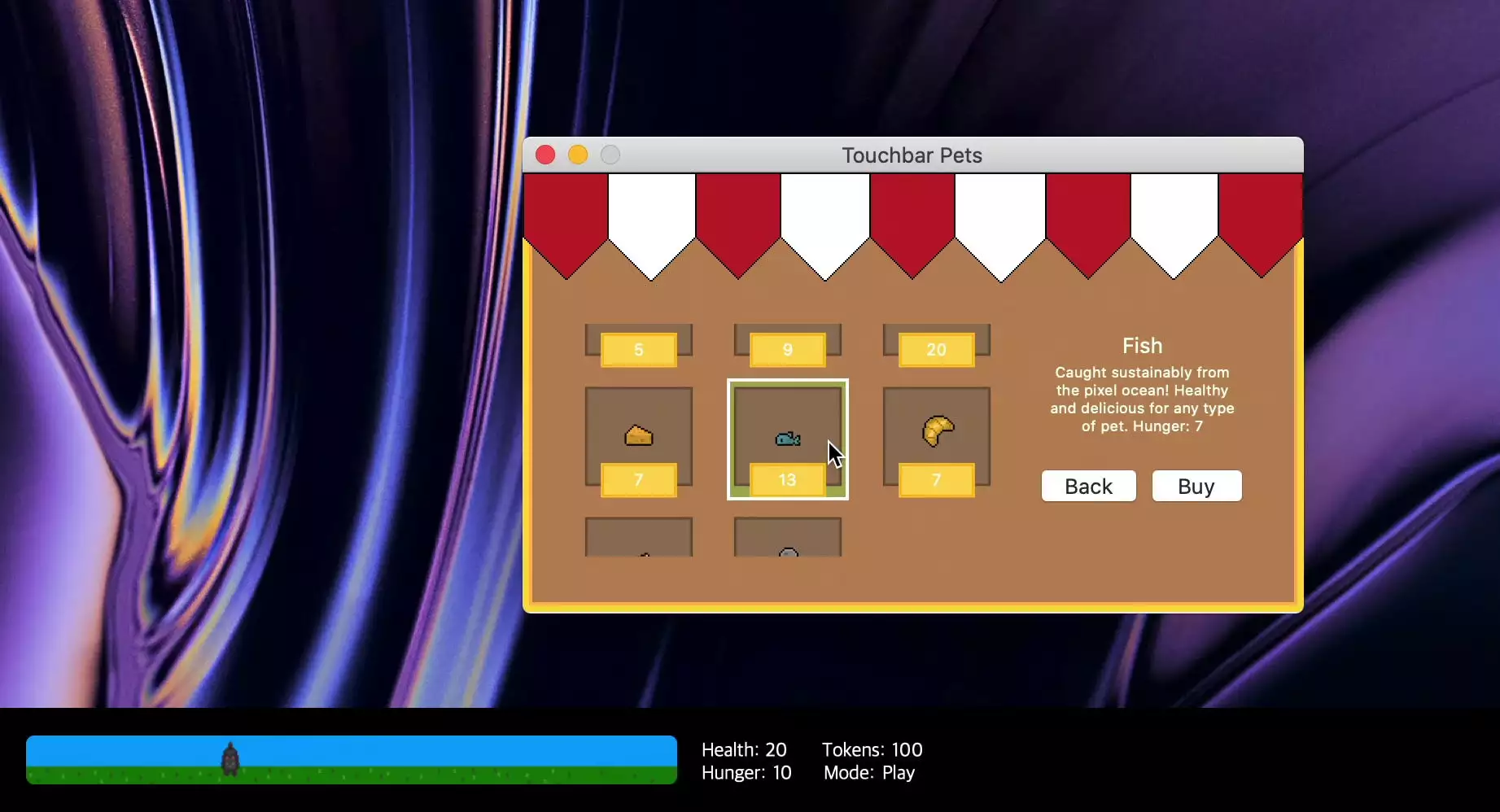Close the Touchbar Pets window
The image size is (1500, 812).
(545, 155)
